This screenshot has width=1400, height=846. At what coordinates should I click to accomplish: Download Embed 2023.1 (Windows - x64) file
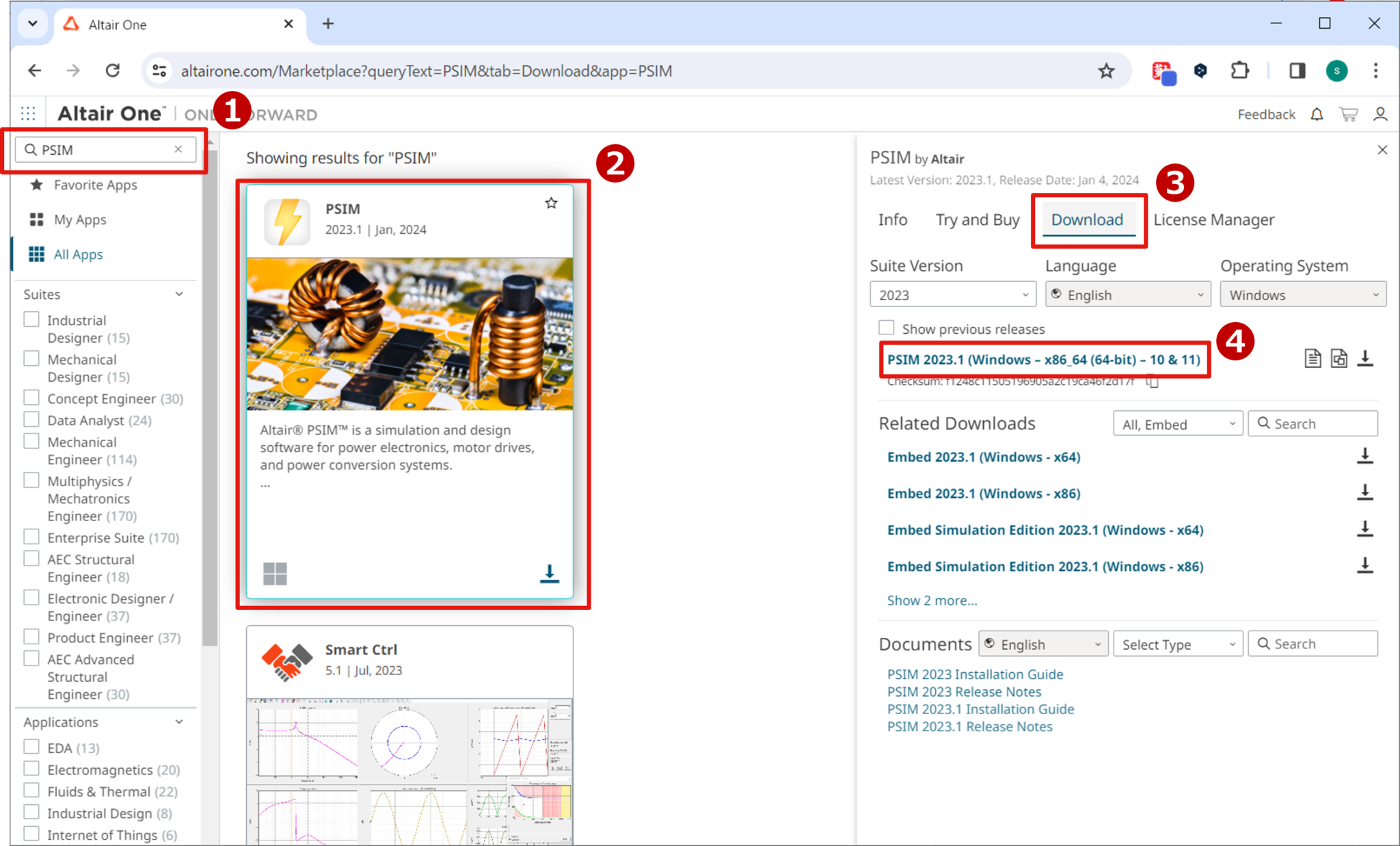(1364, 456)
